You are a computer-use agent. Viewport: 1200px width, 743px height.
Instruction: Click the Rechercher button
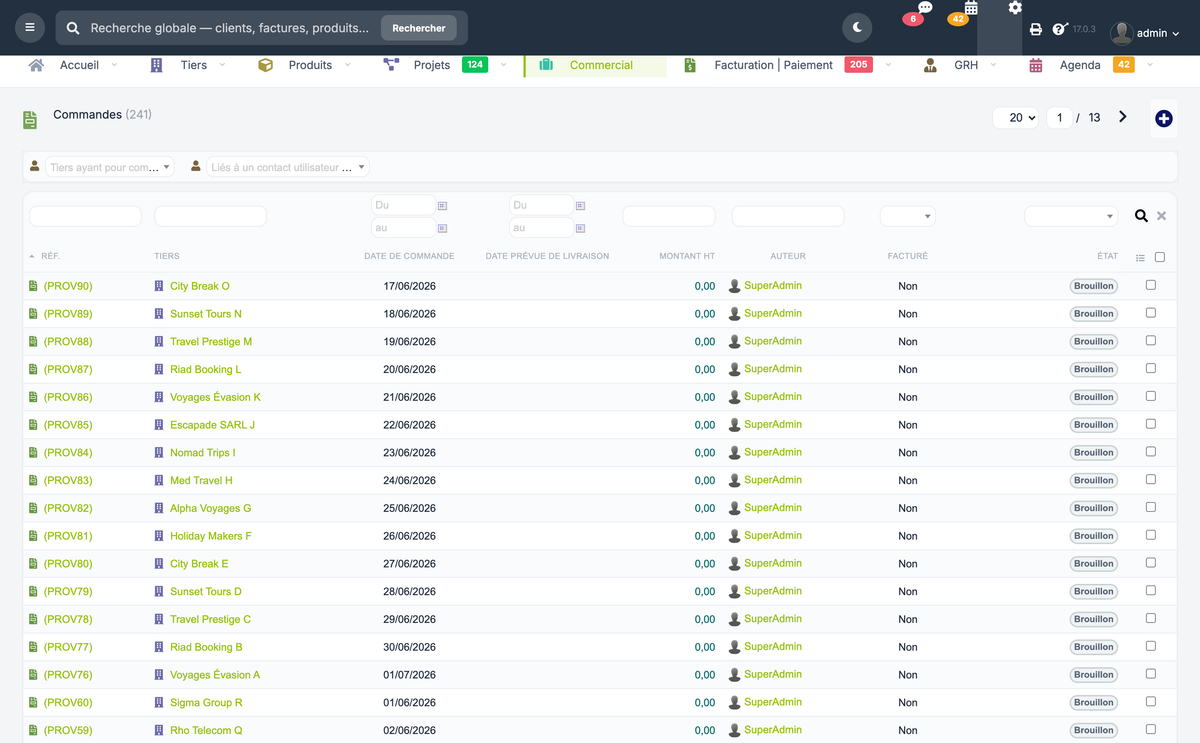[419, 28]
